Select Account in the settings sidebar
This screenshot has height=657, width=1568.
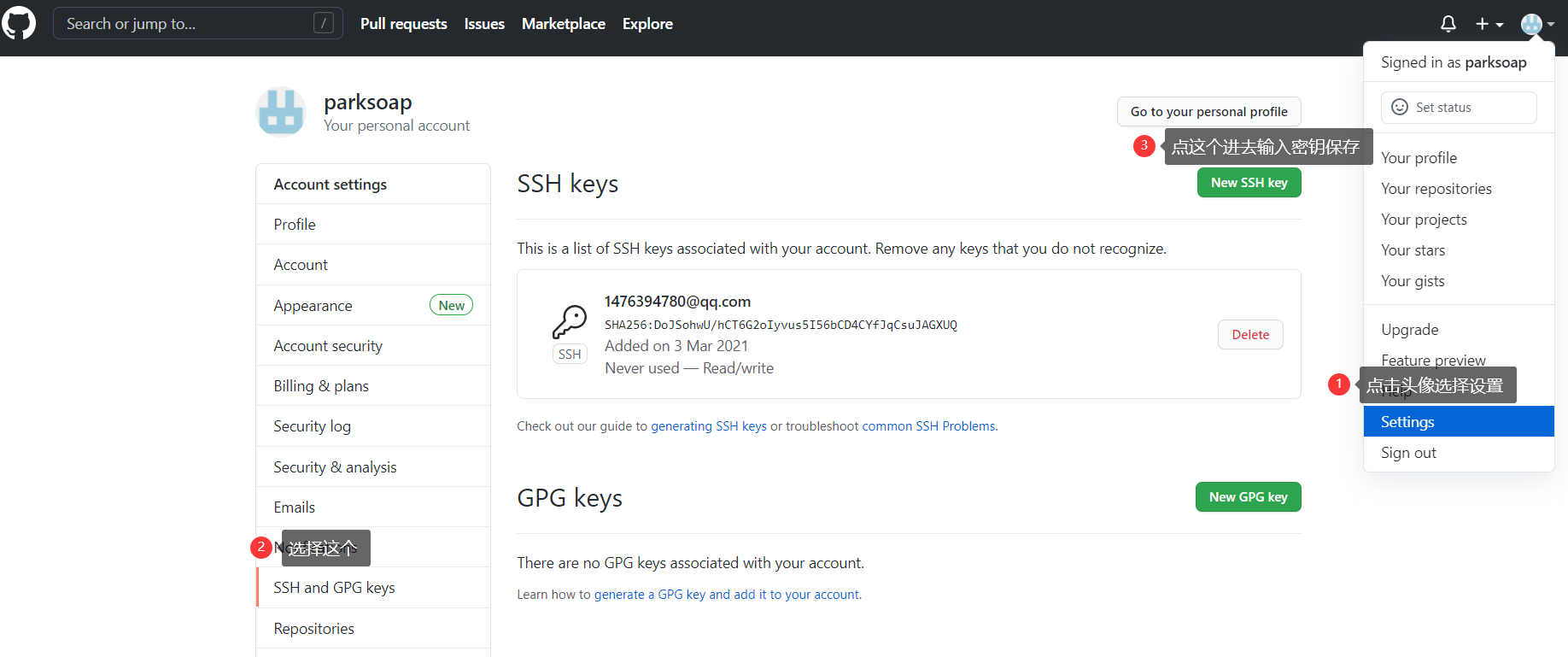coord(373,265)
